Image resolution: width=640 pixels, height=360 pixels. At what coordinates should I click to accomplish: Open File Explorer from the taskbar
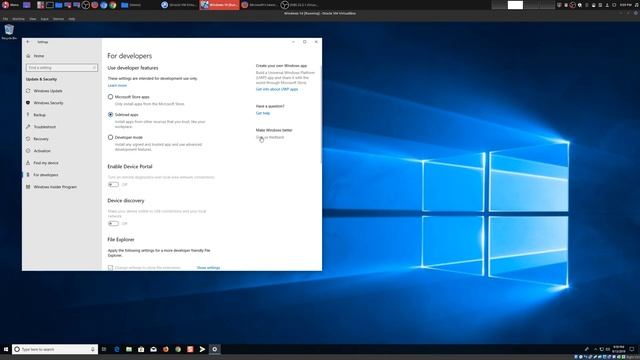129,349
